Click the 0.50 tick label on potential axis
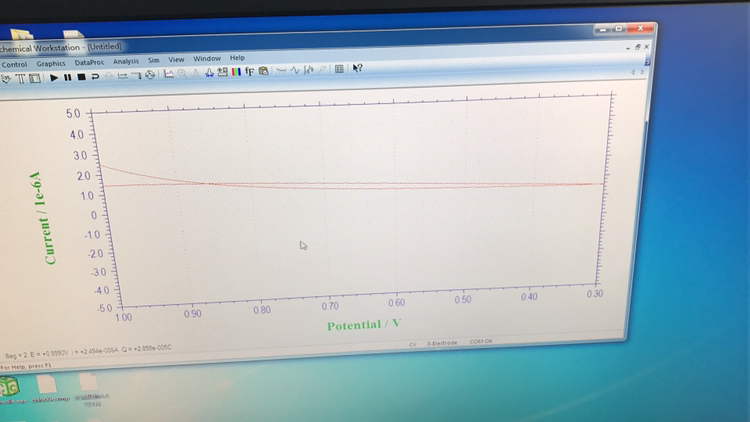Image resolution: width=750 pixels, height=422 pixels. point(463,300)
